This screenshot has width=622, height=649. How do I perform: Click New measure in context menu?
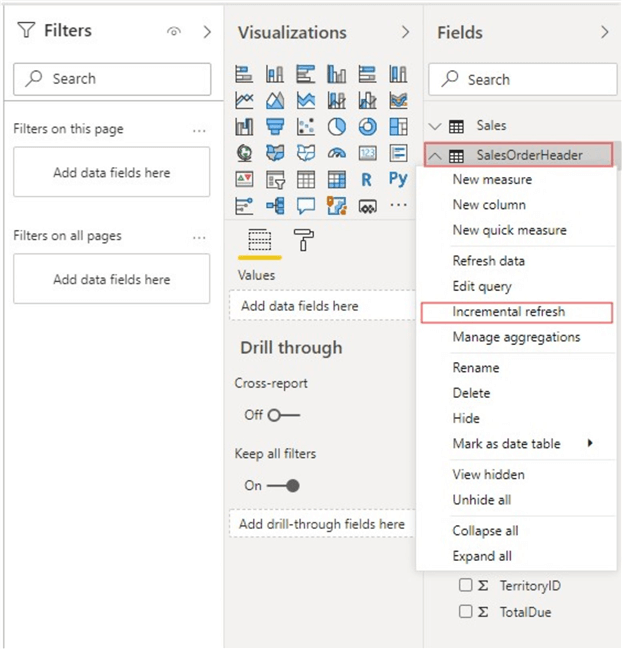[492, 180]
